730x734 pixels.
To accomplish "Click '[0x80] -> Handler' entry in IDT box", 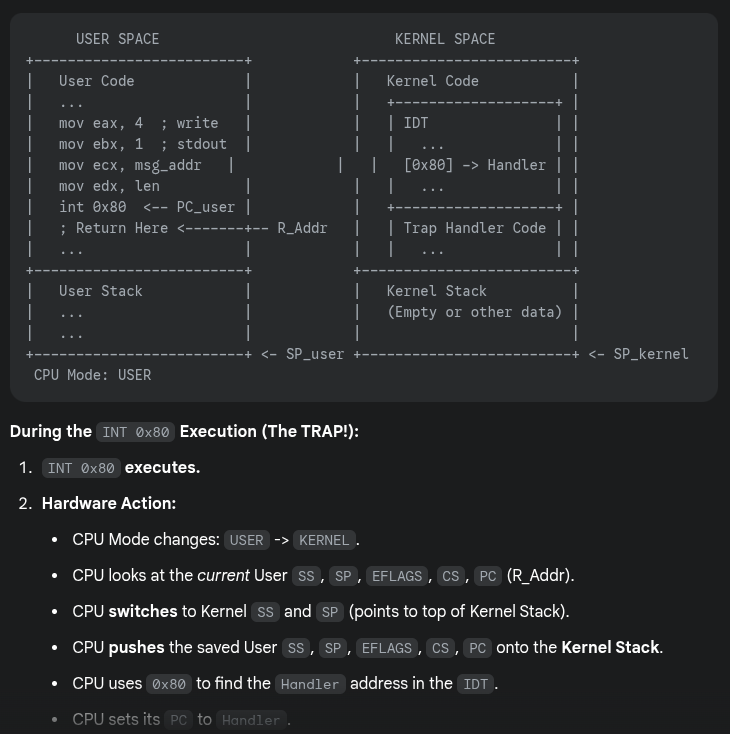I will coord(475,165).
